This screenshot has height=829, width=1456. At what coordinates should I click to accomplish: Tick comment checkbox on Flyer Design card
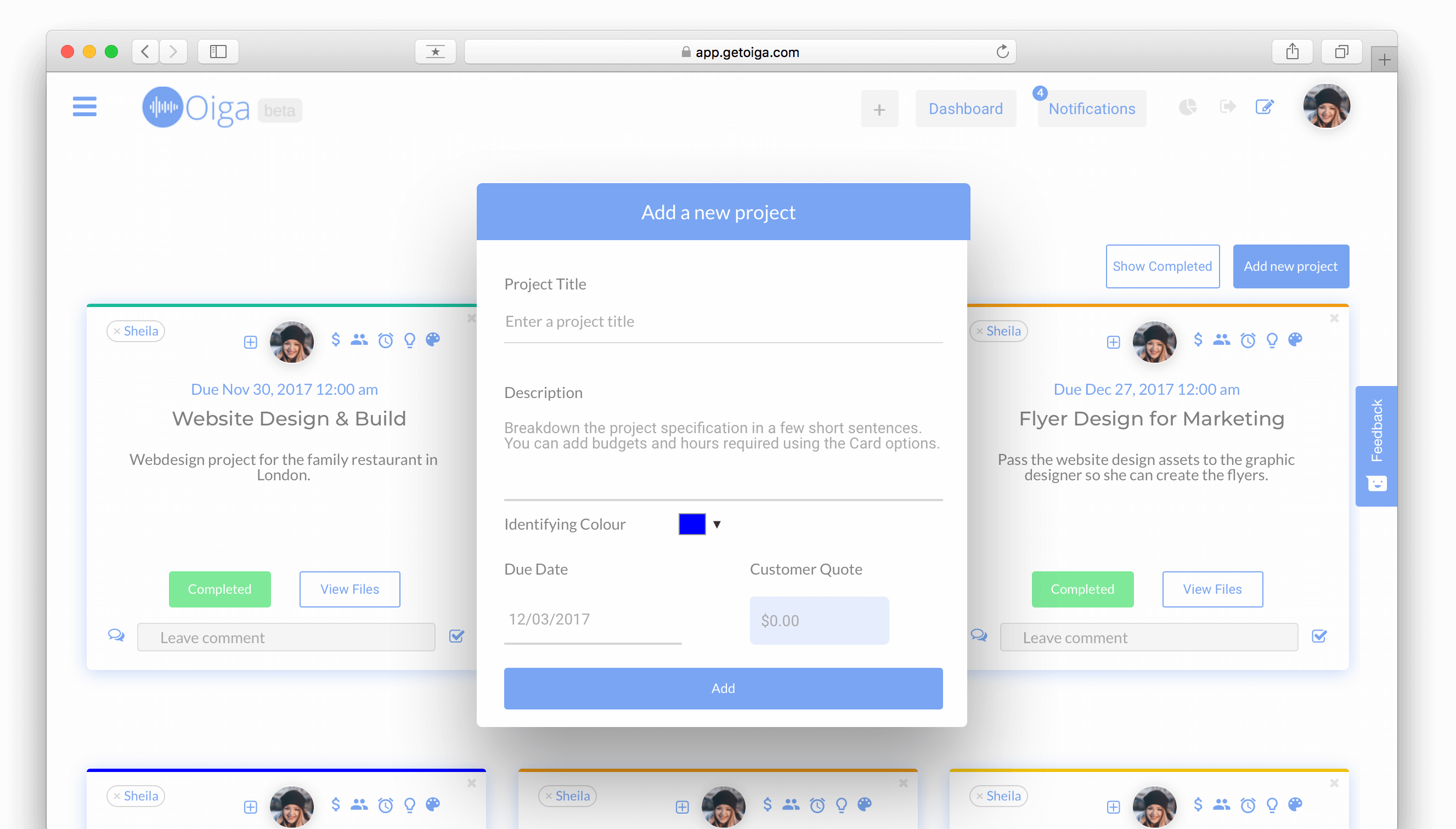(x=1319, y=636)
